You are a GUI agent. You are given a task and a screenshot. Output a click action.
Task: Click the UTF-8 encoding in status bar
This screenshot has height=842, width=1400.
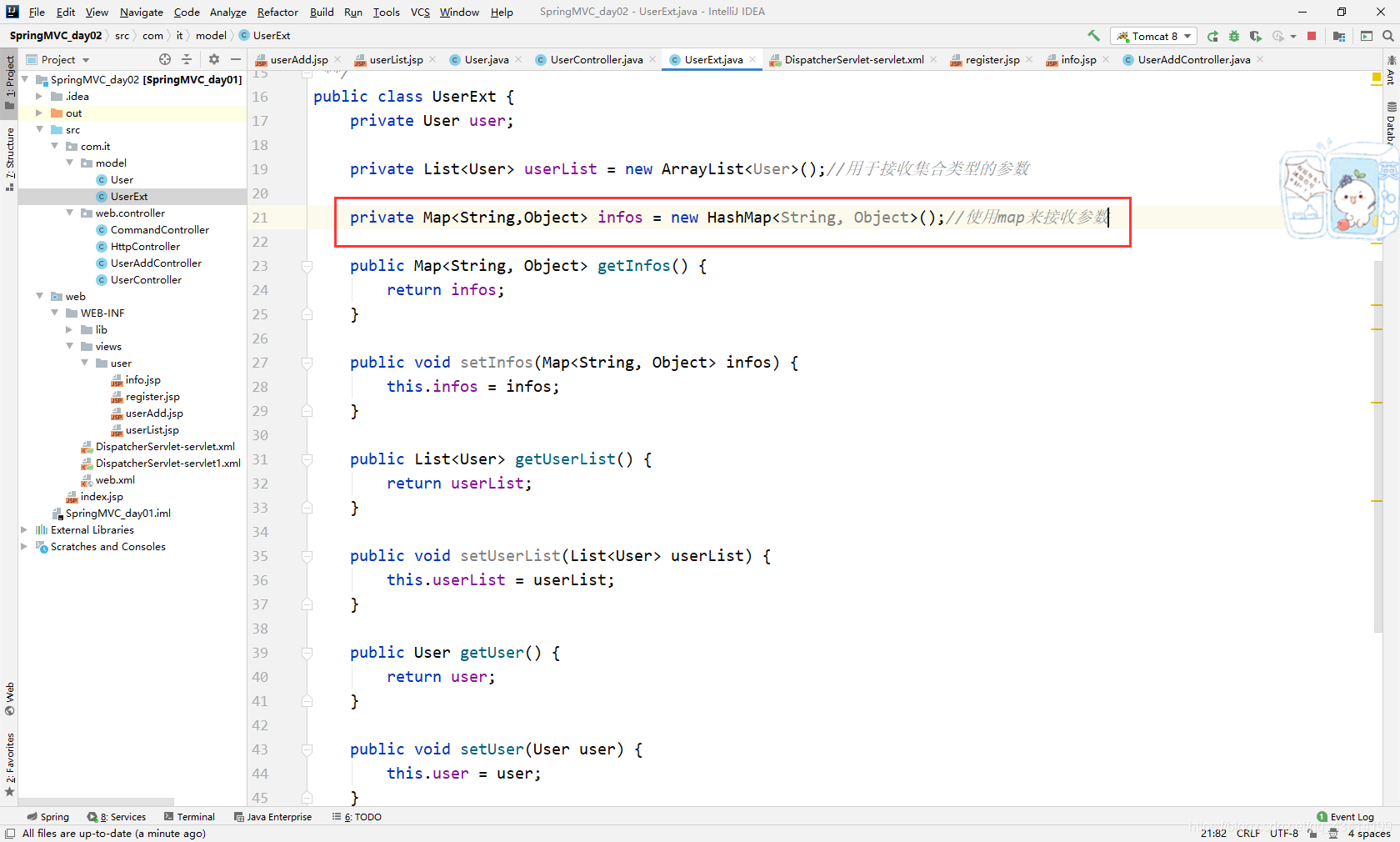tap(1284, 834)
